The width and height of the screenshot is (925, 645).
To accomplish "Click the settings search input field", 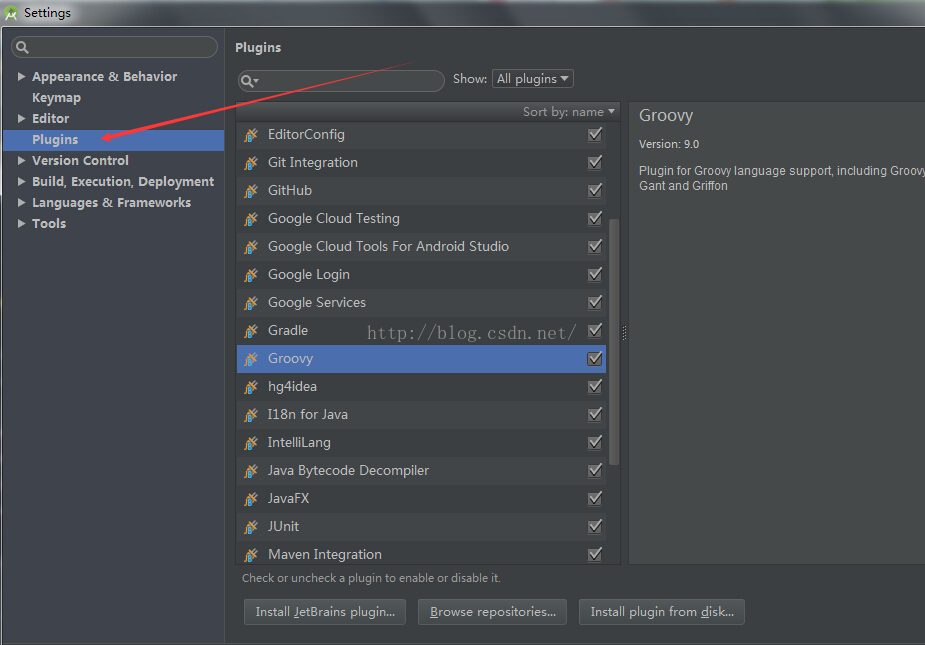I will [114, 47].
